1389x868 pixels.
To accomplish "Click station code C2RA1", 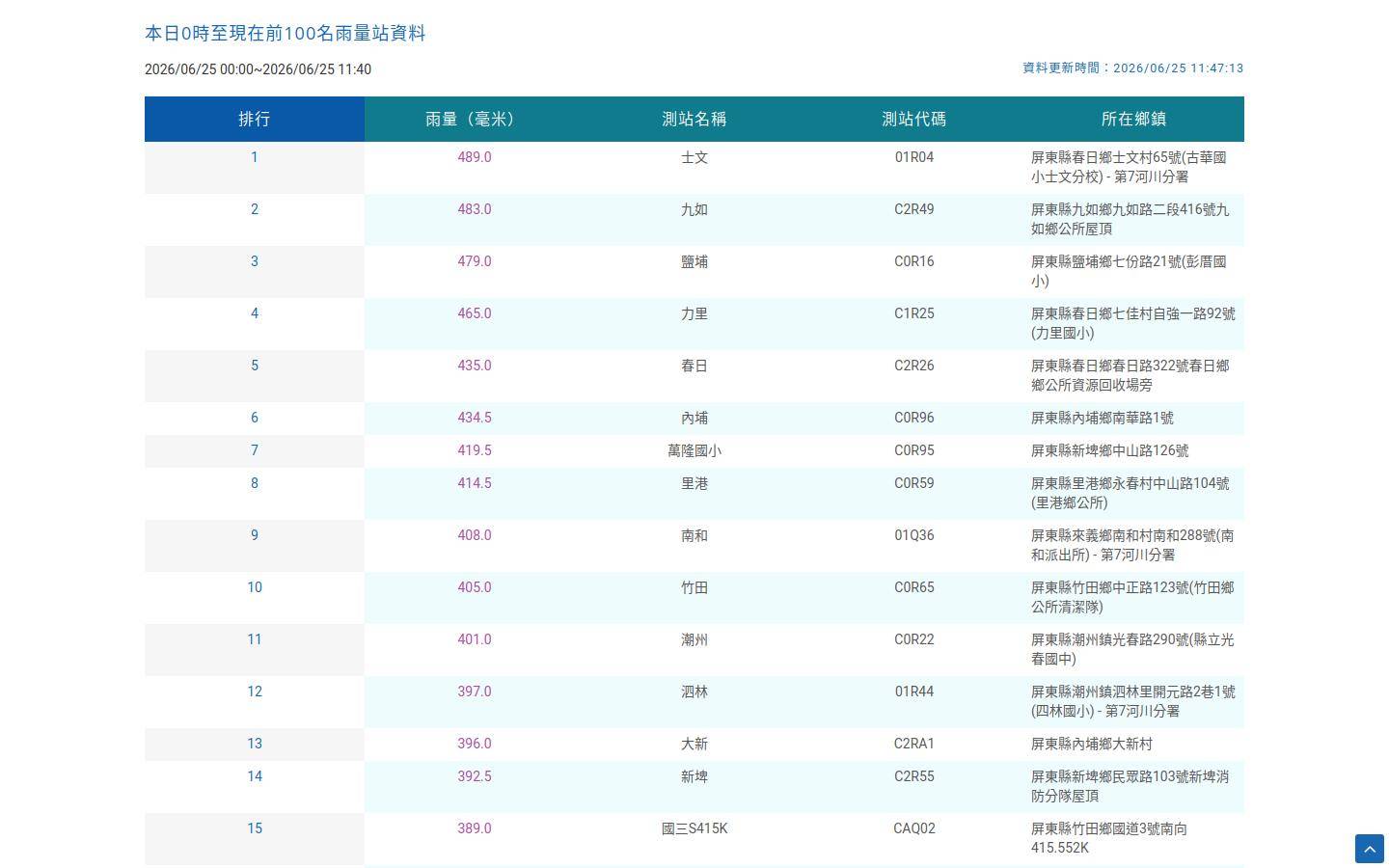I will tap(914, 744).
